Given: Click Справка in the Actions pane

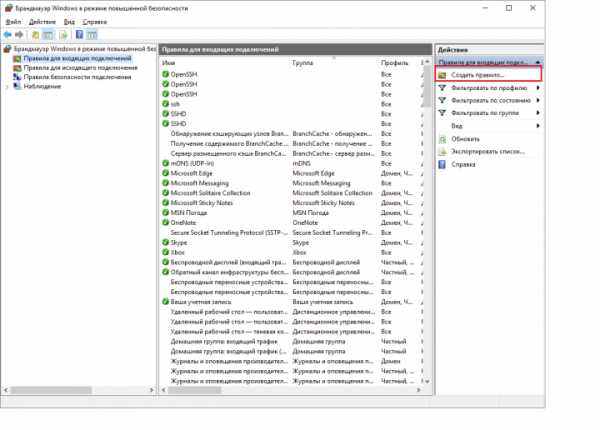Looking at the screenshot, I should pyautogui.click(x=463, y=164).
